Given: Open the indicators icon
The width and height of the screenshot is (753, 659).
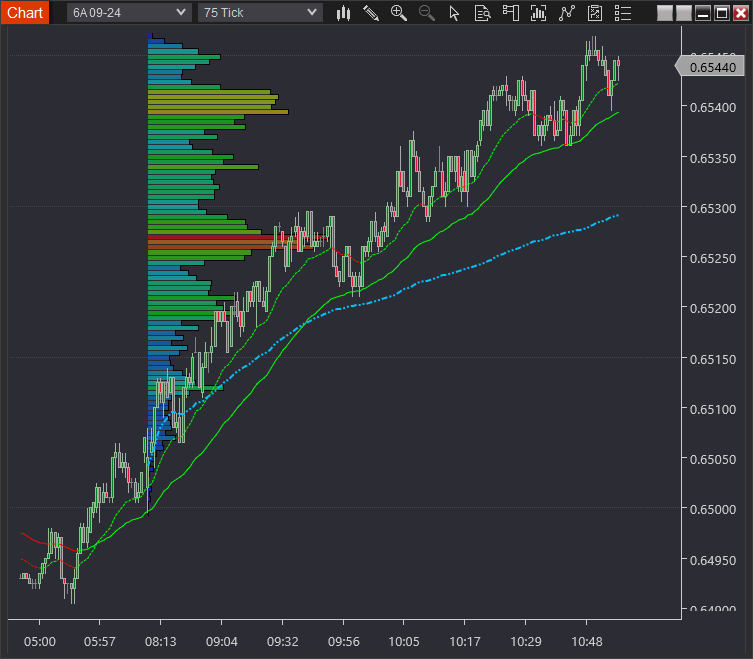Looking at the screenshot, I should [x=539, y=13].
